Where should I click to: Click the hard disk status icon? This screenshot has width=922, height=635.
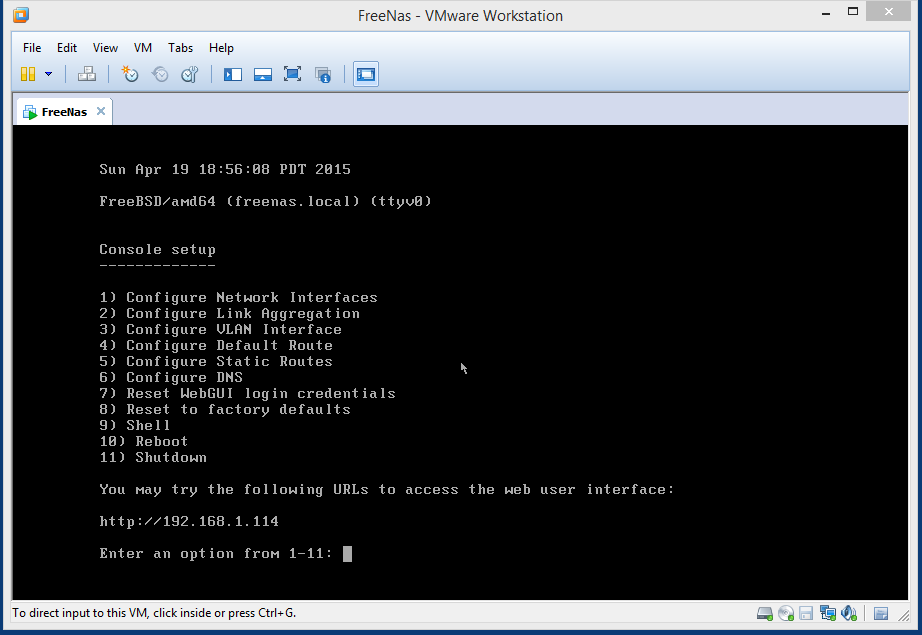tap(764, 614)
